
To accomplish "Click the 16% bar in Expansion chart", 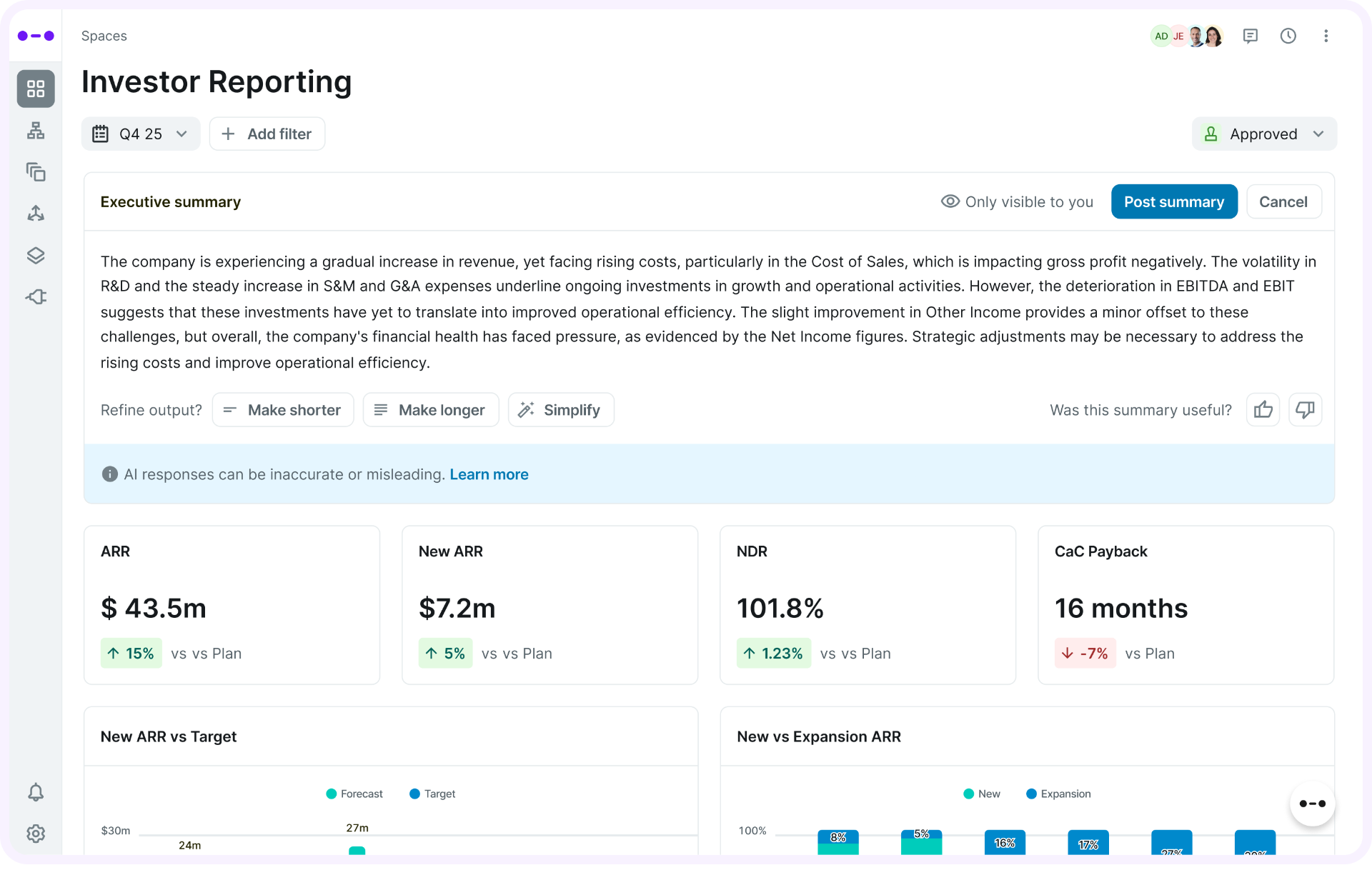I will pos(1005,842).
